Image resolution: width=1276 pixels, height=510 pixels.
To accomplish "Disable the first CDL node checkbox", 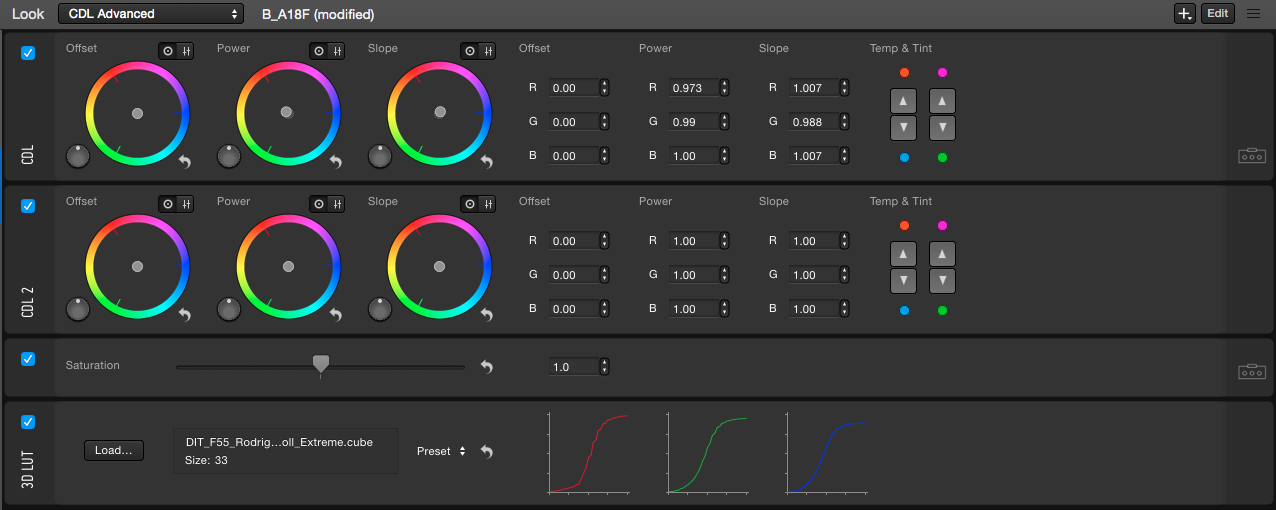I will coord(28,53).
